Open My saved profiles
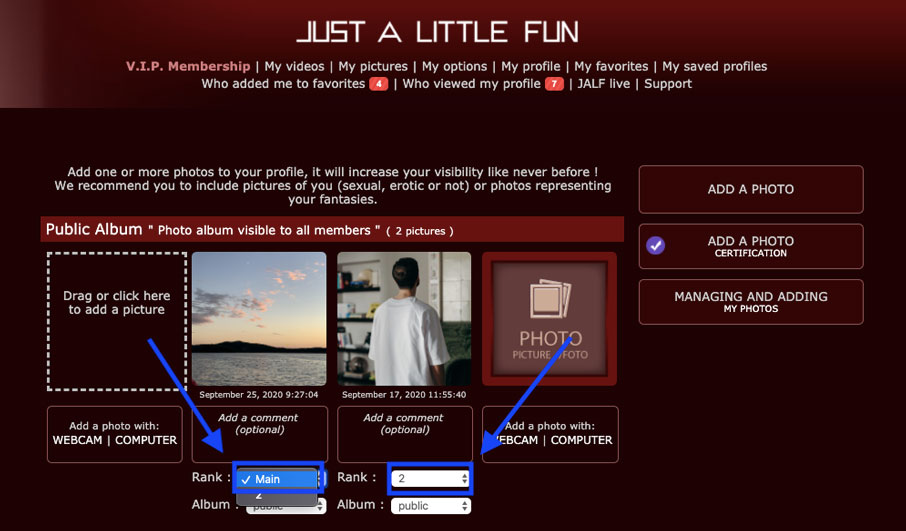The image size is (906, 531). [x=715, y=66]
